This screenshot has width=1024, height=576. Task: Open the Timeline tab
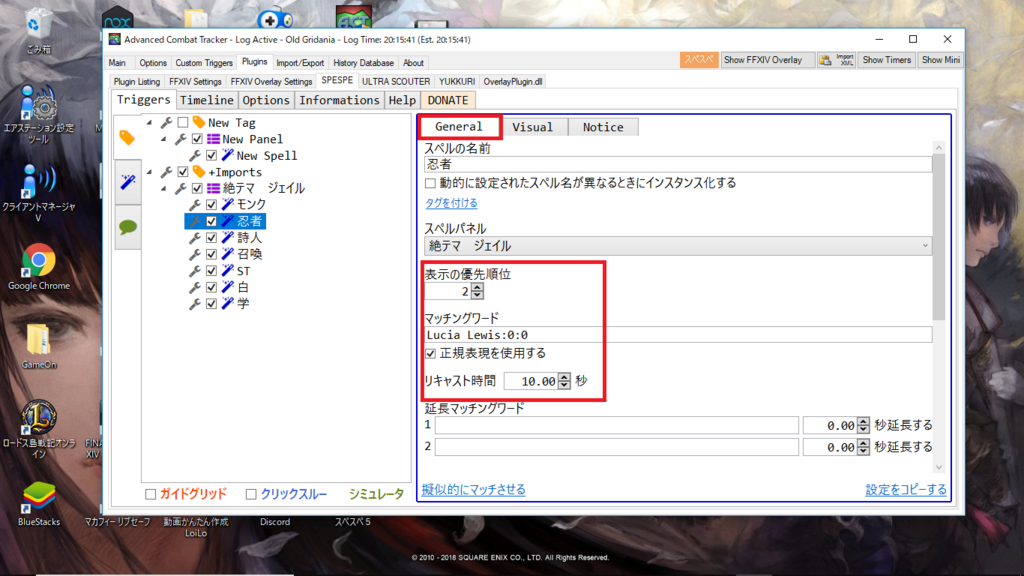click(x=206, y=100)
